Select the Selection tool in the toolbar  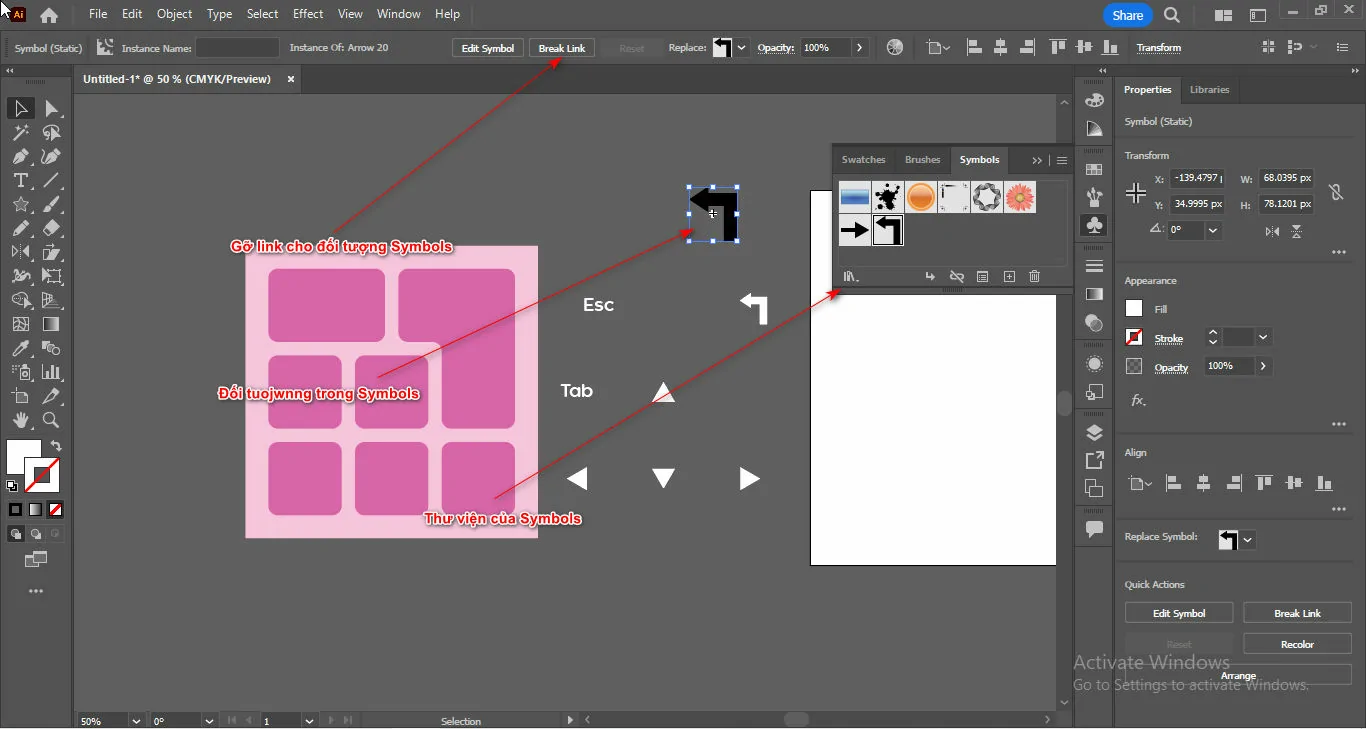20,108
